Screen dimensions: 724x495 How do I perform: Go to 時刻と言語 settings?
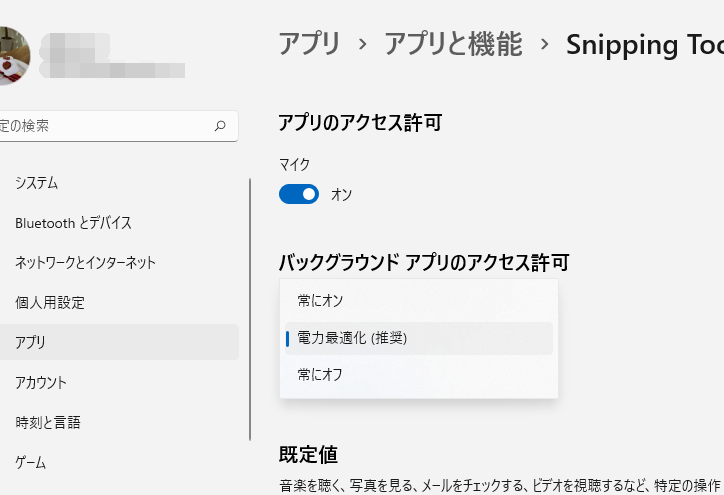tap(48, 422)
